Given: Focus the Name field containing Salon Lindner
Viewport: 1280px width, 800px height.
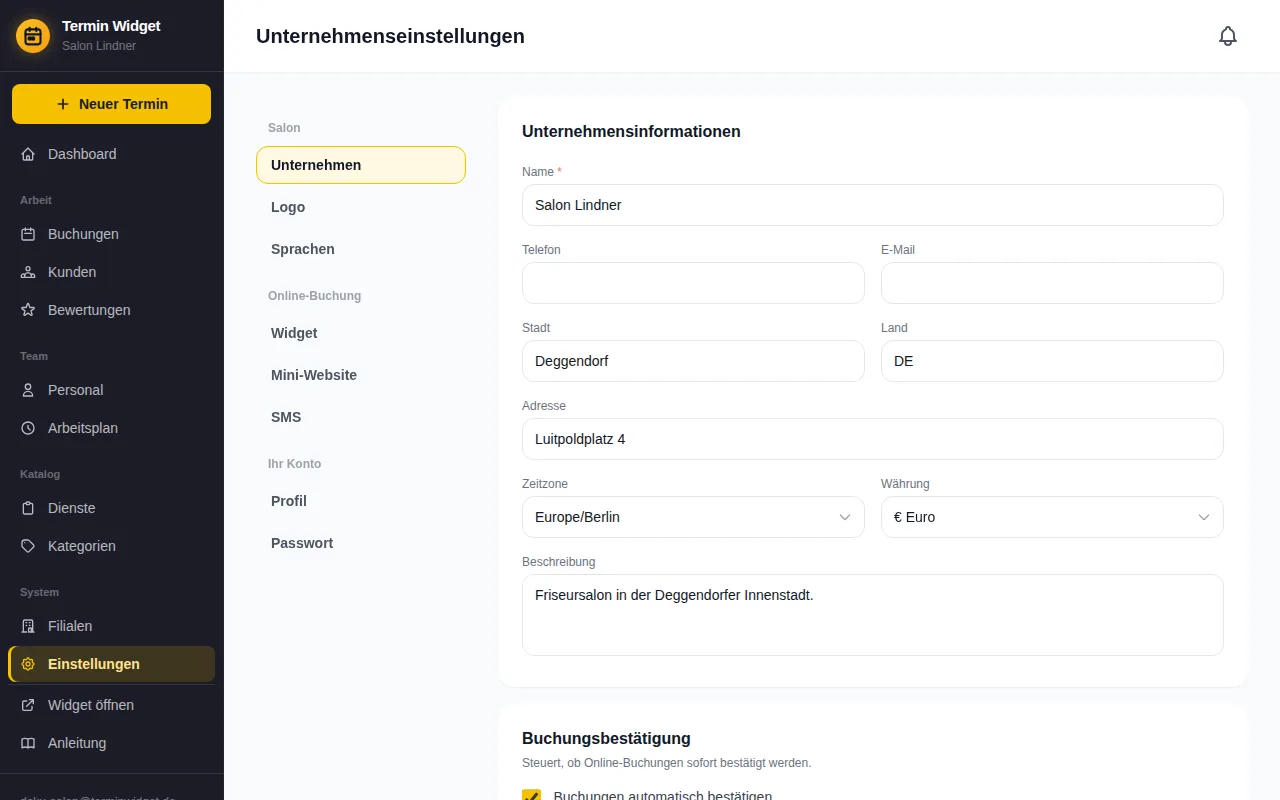Looking at the screenshot, I should [873, 205].
